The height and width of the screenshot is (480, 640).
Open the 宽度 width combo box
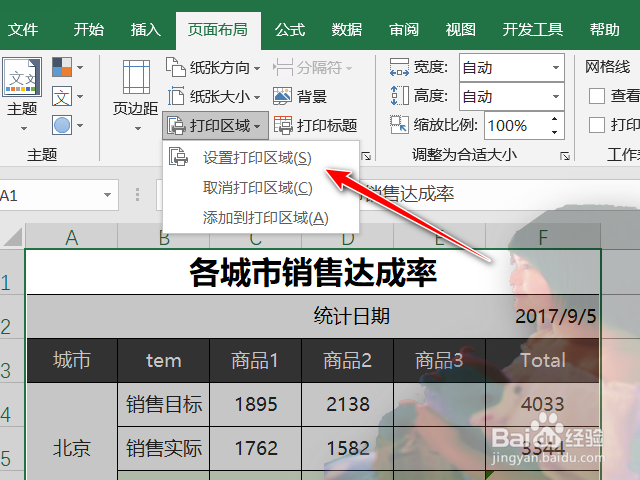[511, 67]
